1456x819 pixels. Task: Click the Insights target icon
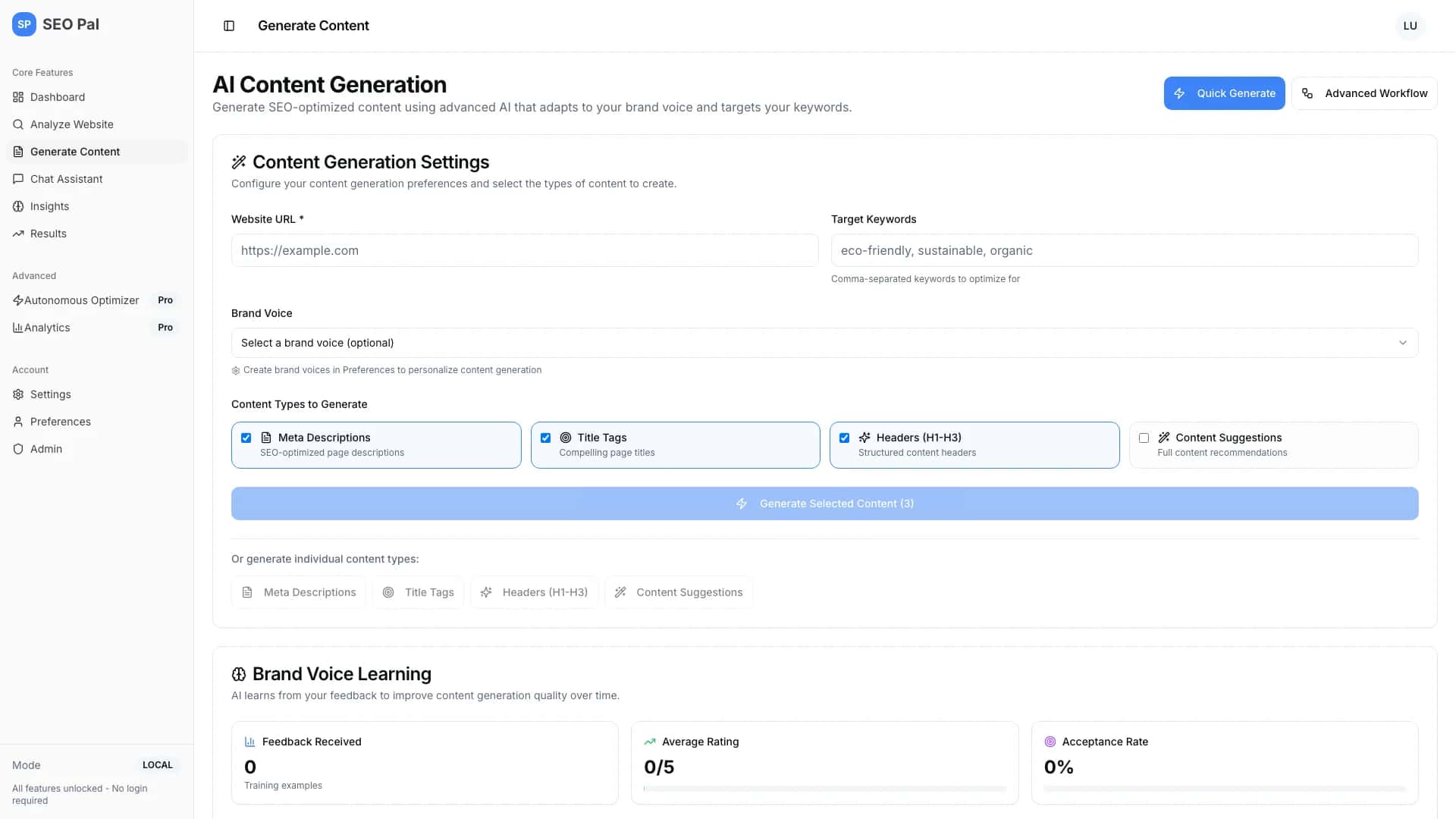click(x=18, y=206)
